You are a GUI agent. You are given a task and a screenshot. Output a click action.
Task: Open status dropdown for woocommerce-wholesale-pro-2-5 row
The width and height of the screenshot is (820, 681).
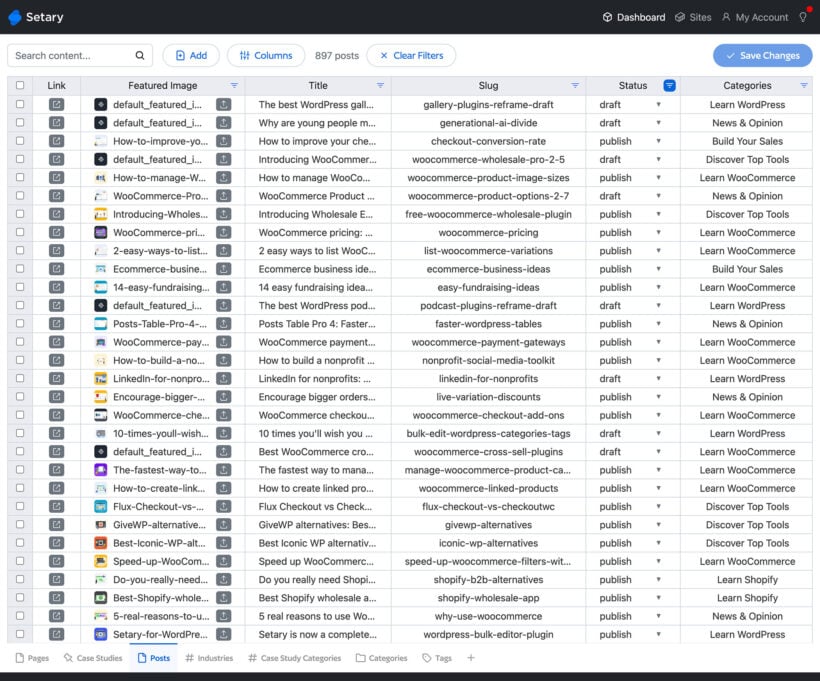(658, 160)
